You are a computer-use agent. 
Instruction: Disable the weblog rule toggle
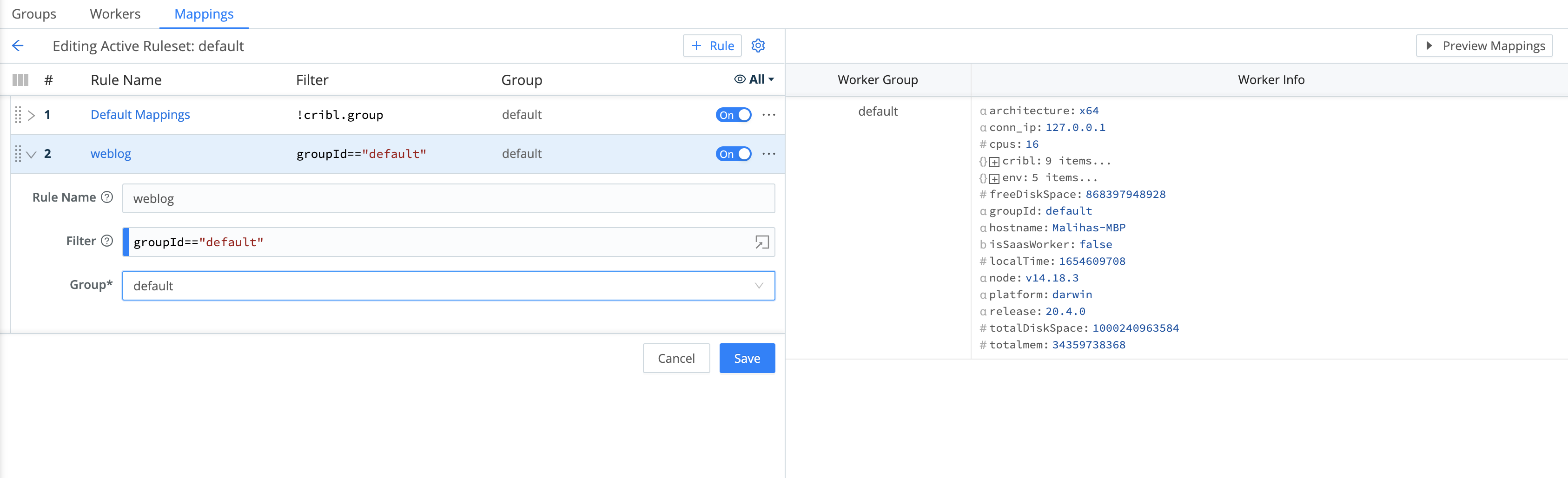click(x=734, y=154)
